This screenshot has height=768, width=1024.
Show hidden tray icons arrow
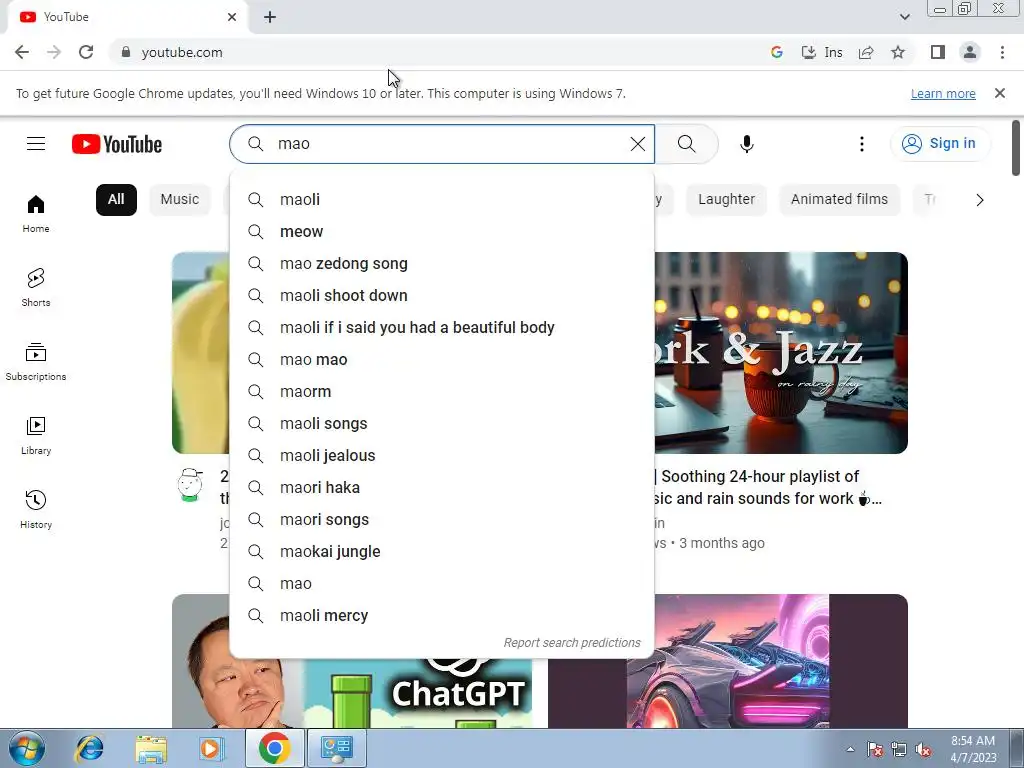[x=850, y=749]
